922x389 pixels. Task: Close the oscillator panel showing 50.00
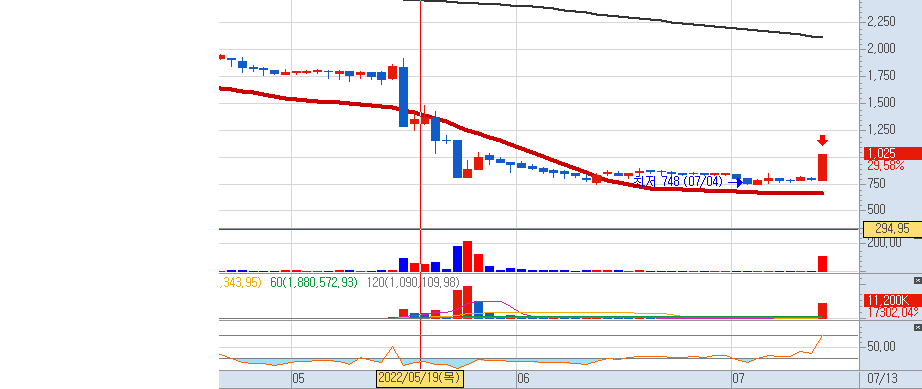tap(917, 327)
